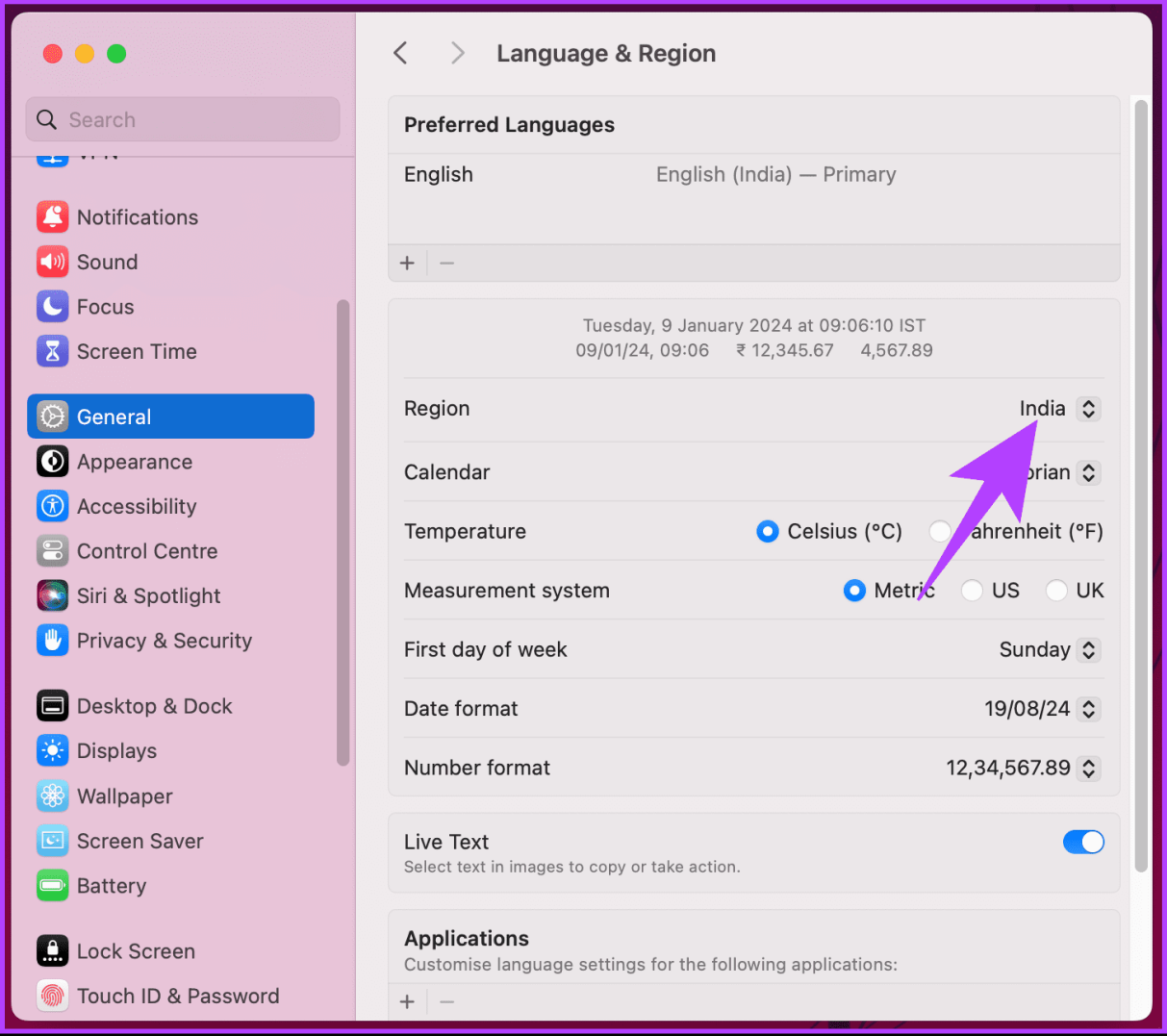
Task: Open Desktop & Dock settings
Action: (170, 706)
